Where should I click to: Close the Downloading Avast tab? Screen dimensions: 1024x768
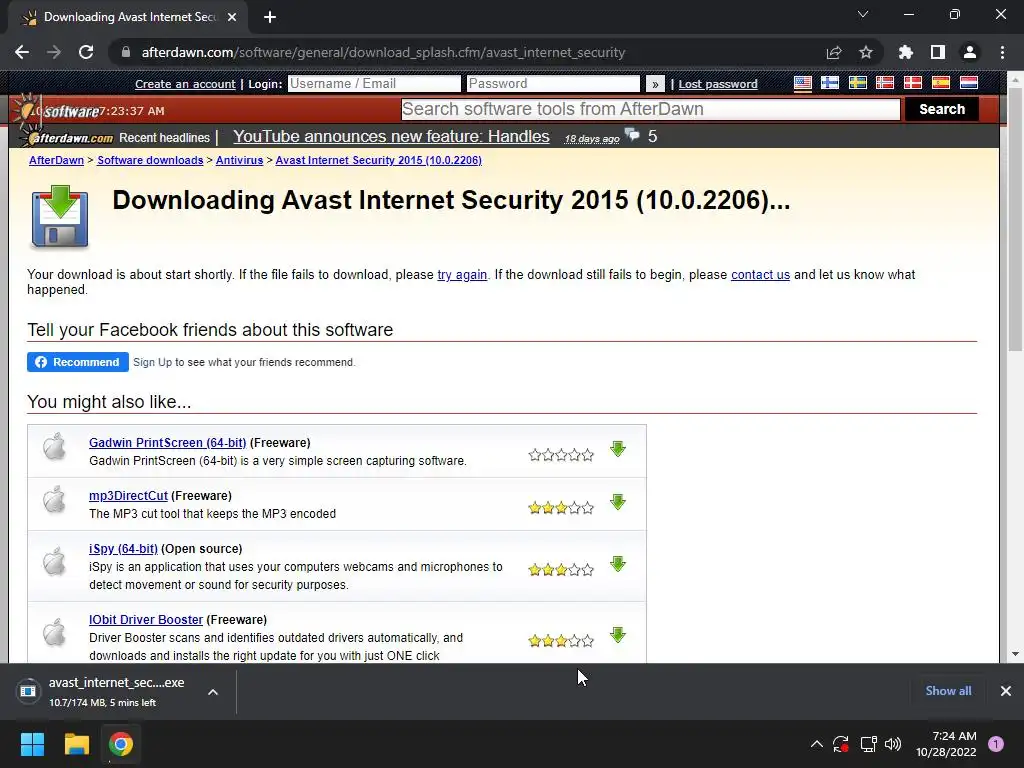232,17
